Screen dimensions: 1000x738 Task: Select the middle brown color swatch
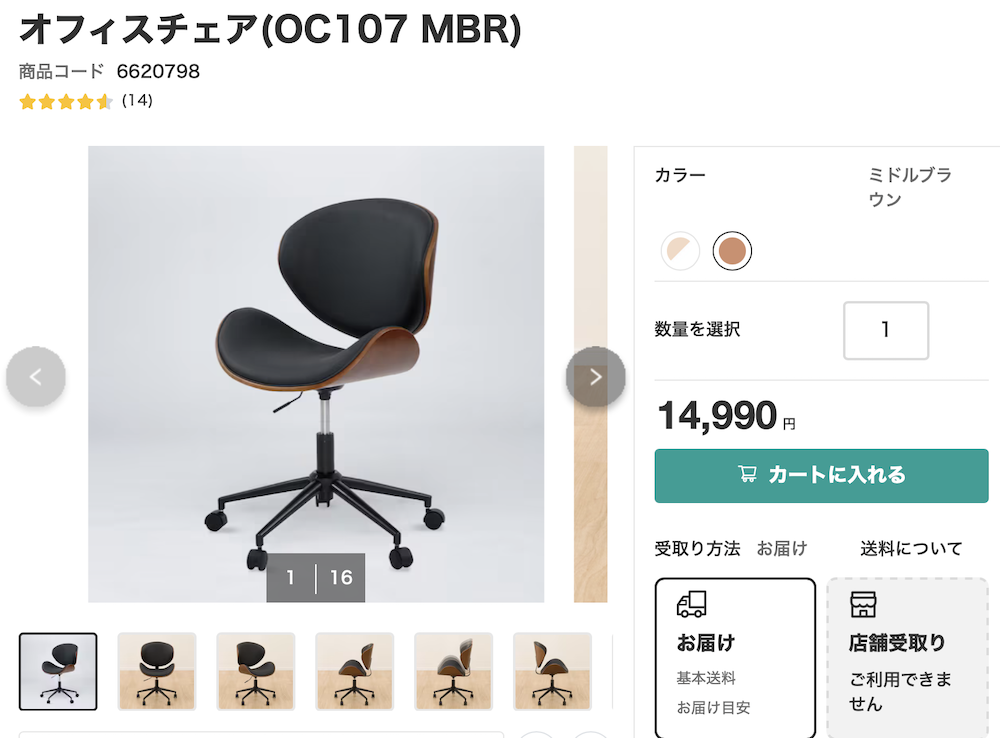coord(732,251)
